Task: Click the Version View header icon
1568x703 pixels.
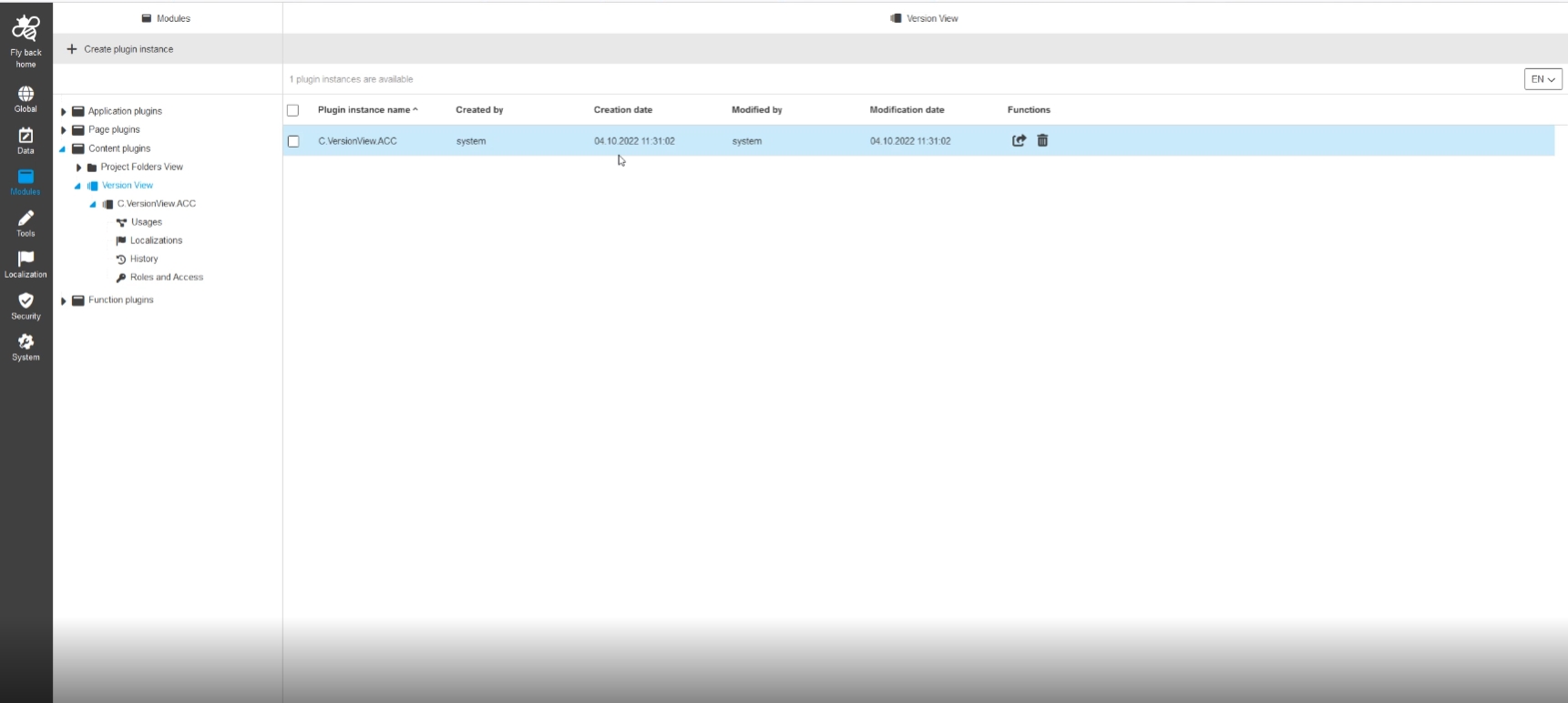Action: (x=897, y=18)
